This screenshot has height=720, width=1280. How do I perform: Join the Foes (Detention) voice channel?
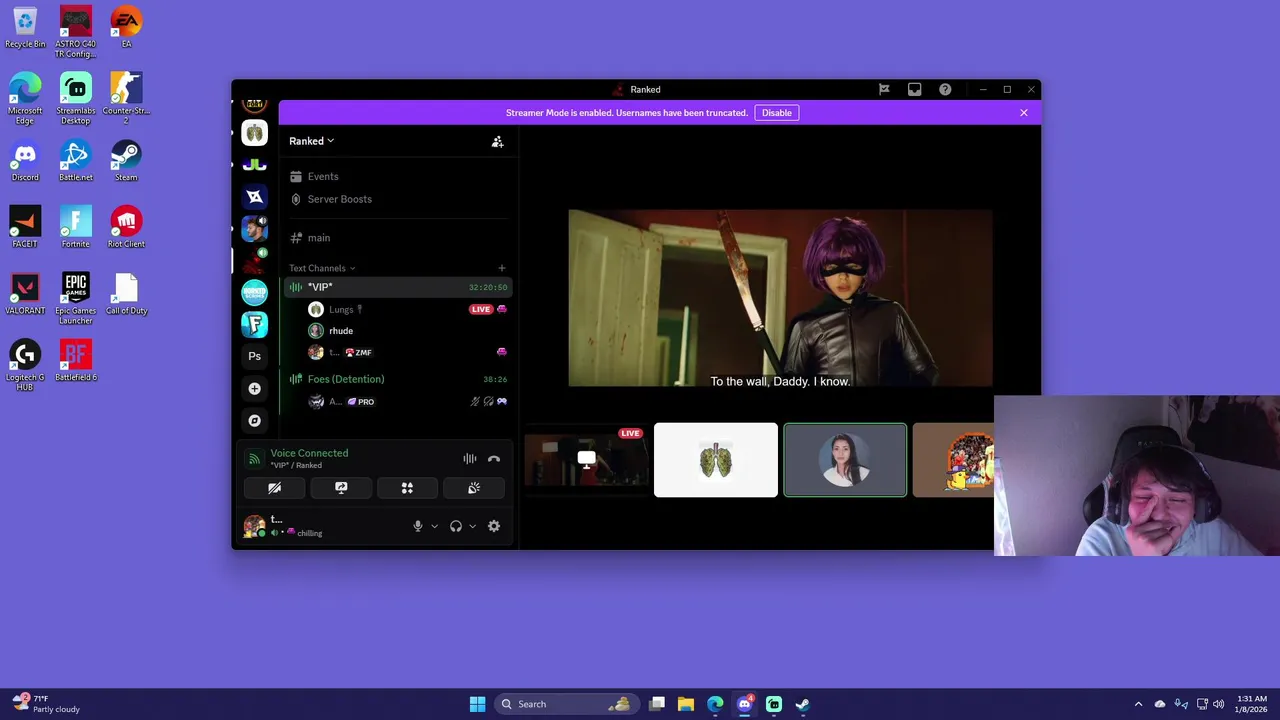pyautogui.click(x=398, y=379)
